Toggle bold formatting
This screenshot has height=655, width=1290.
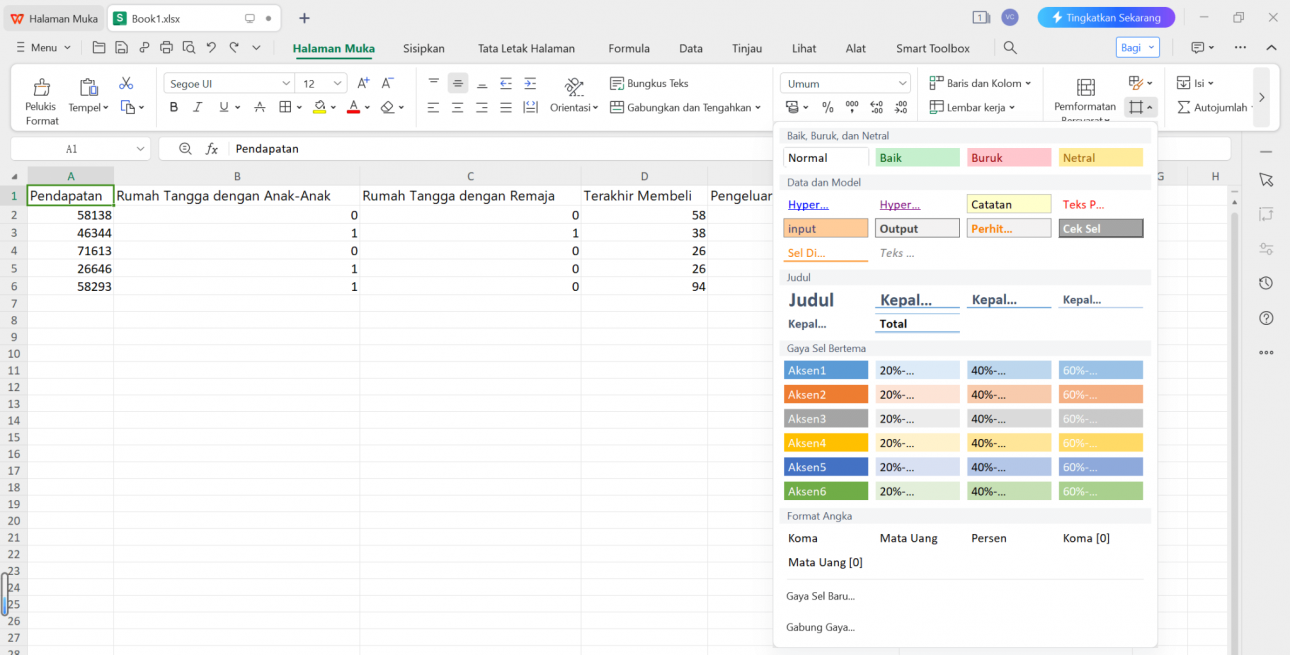(x=174, y=106)
